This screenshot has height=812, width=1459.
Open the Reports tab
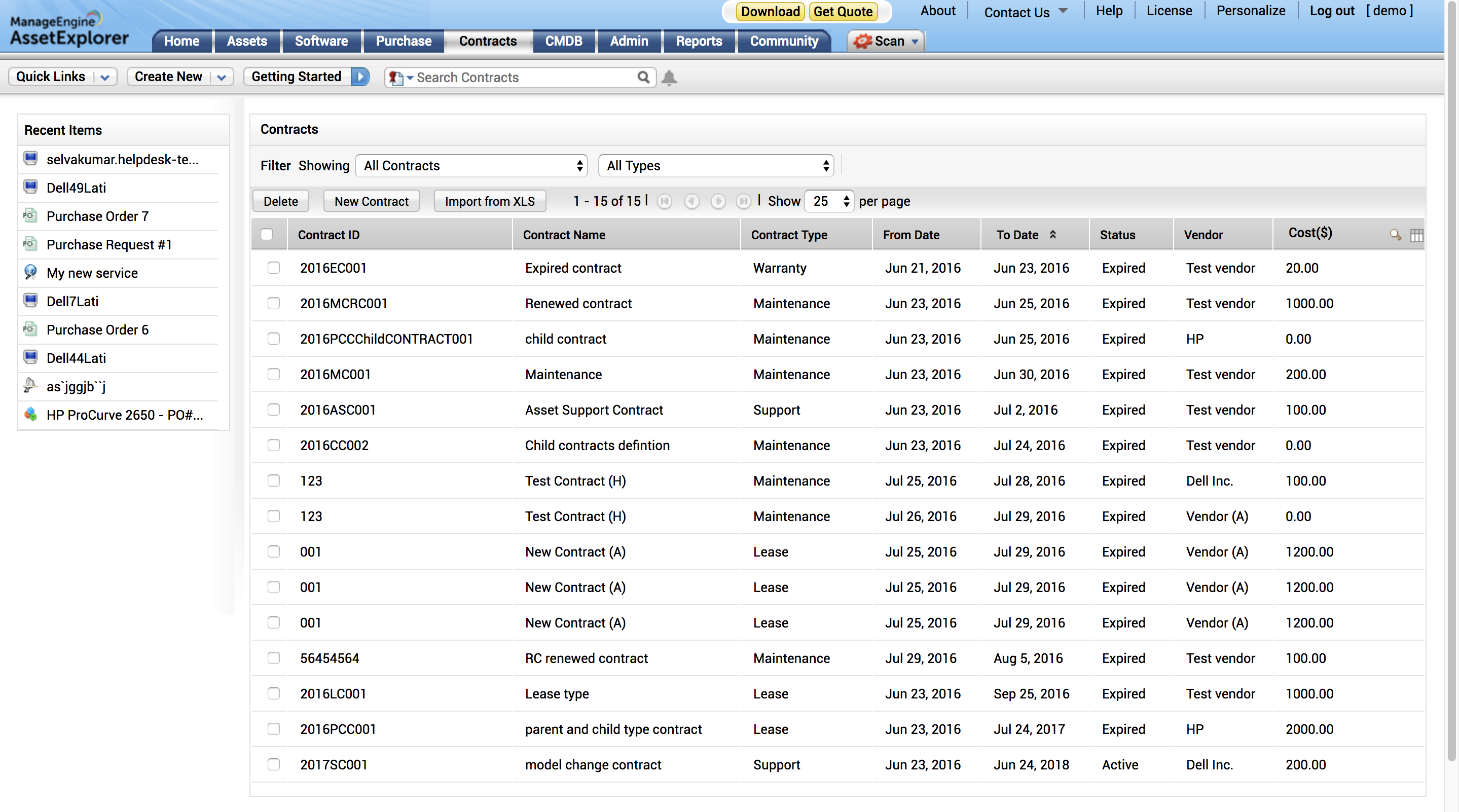tap(699, 42)
